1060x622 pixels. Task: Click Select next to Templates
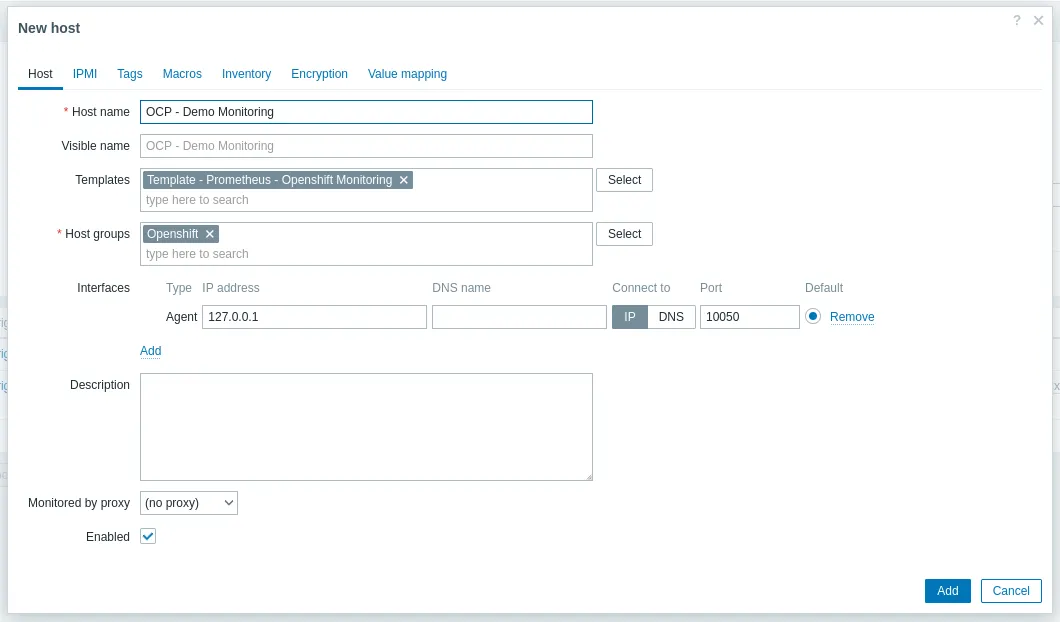coord(624,180)
